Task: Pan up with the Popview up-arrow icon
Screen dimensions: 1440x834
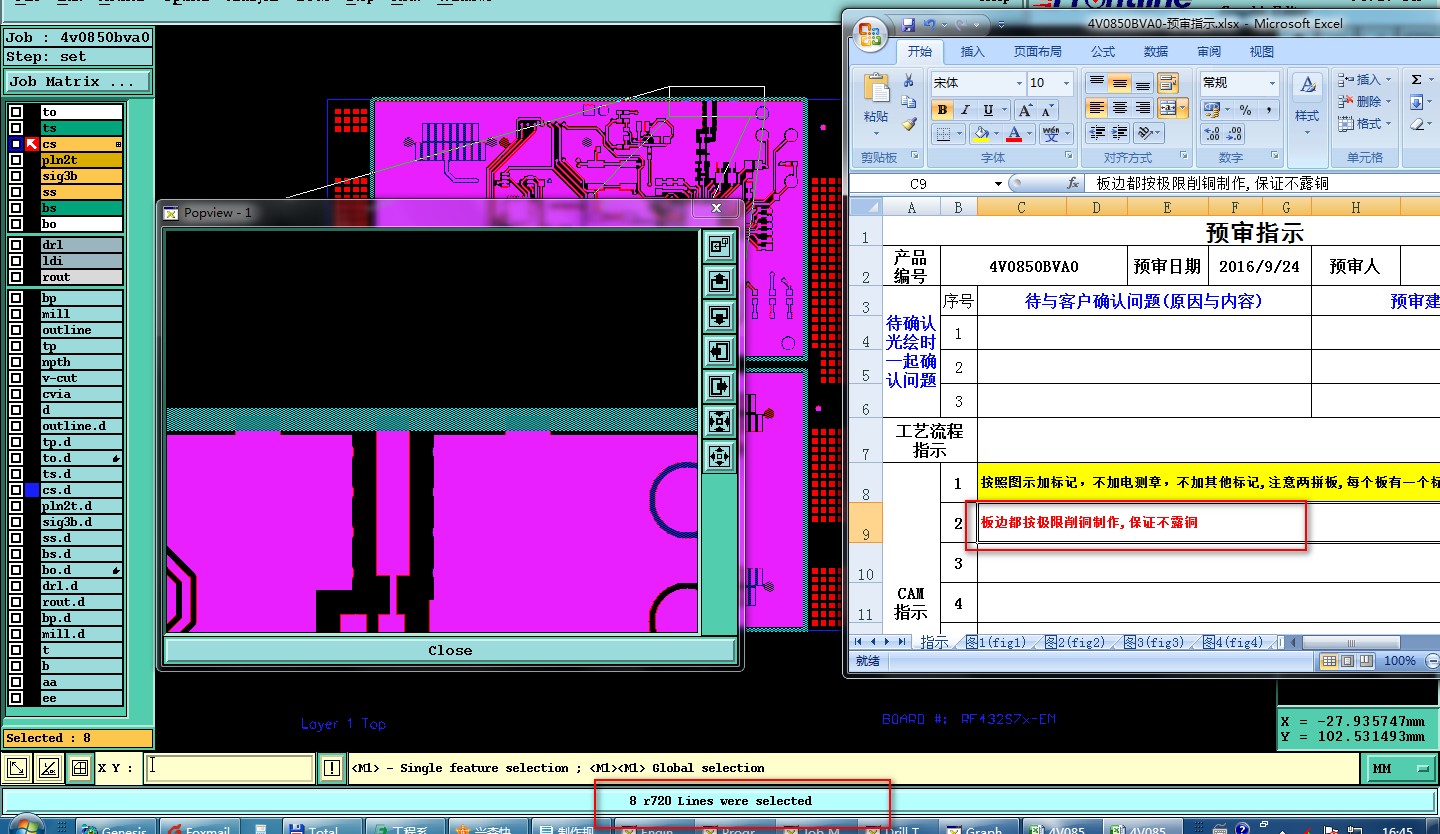Action: click(719, 281)
